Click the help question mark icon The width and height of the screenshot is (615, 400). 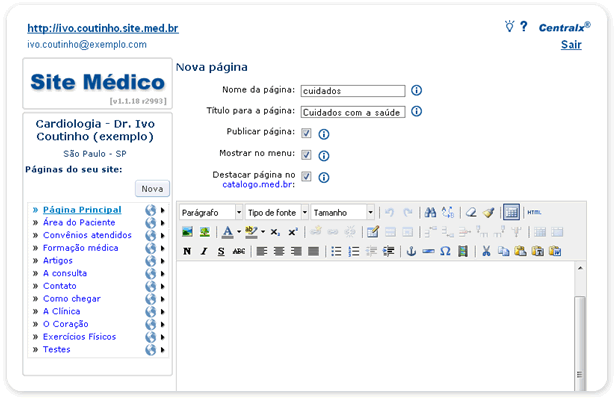523,27
